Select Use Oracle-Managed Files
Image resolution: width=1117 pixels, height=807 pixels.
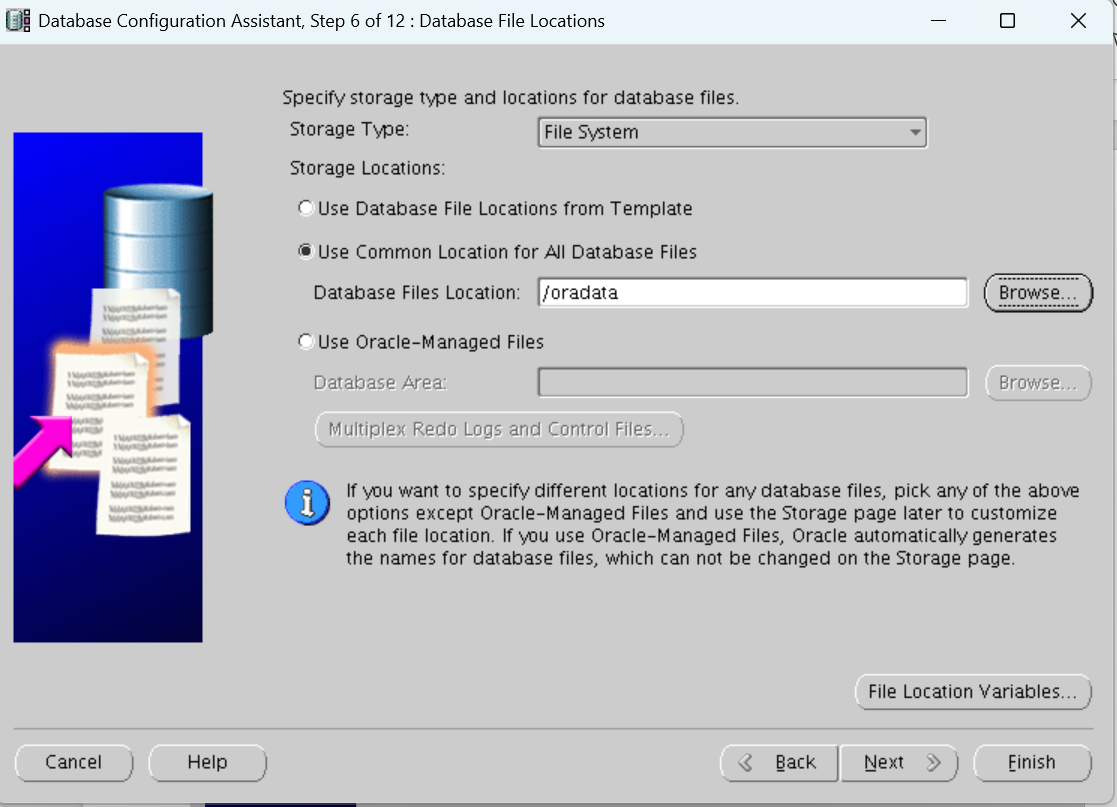pyautogui.click(x=305, y=342)
